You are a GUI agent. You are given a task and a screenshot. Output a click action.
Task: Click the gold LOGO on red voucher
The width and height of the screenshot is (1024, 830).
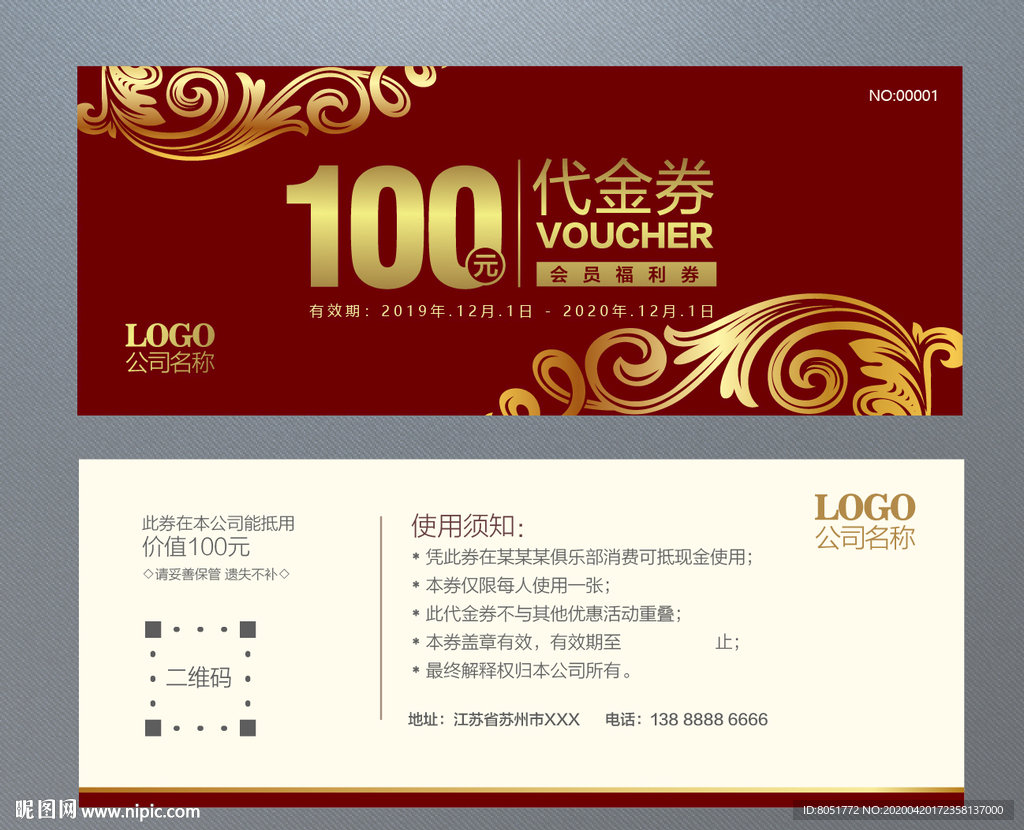click(170, 336)
